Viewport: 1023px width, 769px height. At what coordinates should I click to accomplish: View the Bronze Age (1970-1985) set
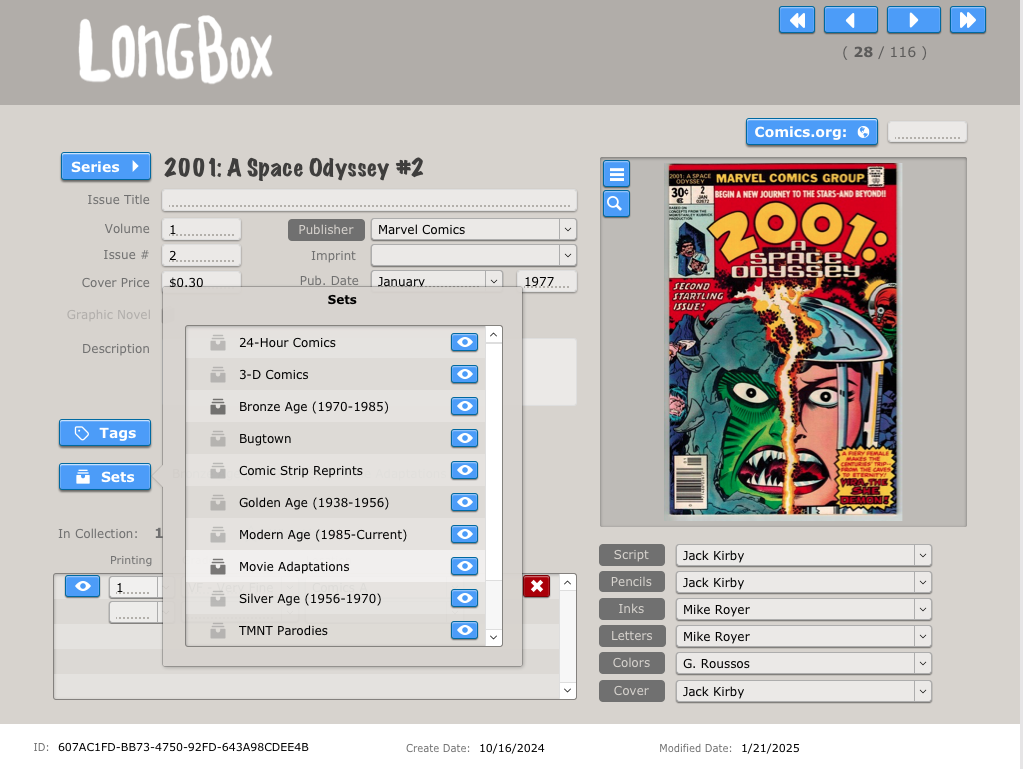[x=465, y=406]
